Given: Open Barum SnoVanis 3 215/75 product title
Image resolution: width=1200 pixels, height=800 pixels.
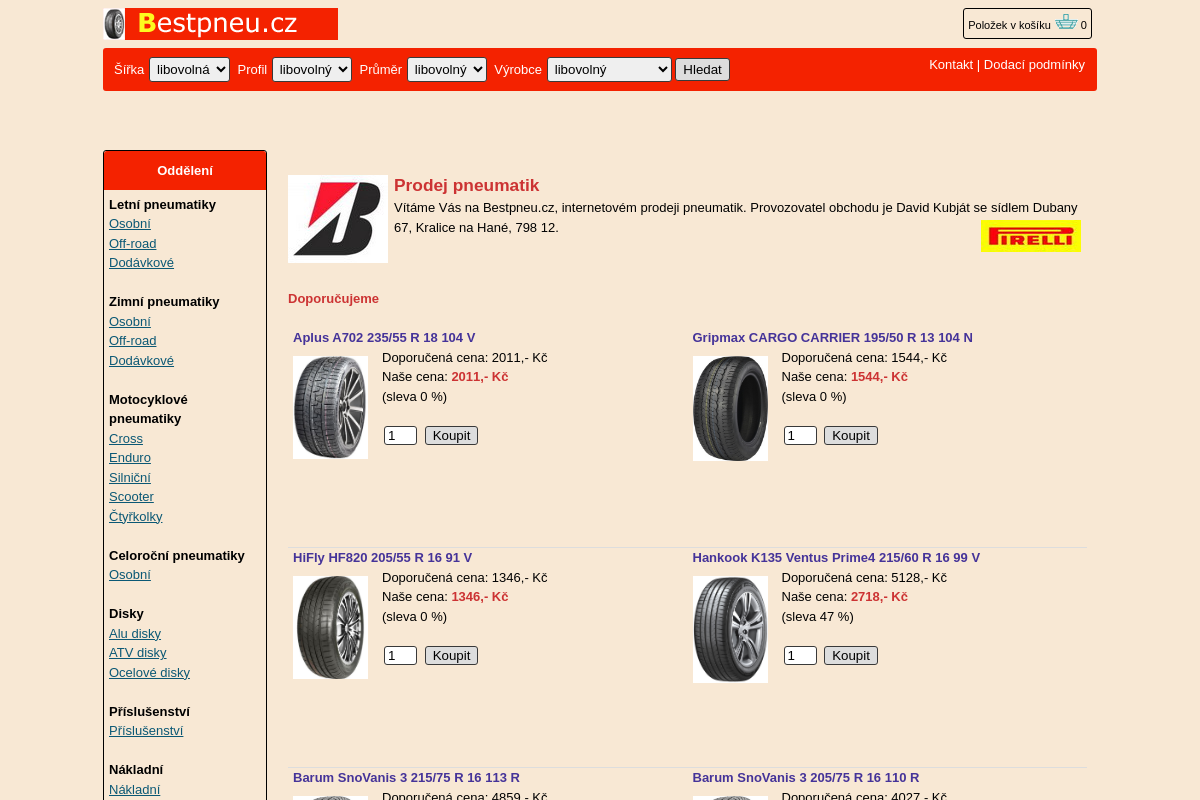Looking at the screenshot, I should click(x=406, y=778).
